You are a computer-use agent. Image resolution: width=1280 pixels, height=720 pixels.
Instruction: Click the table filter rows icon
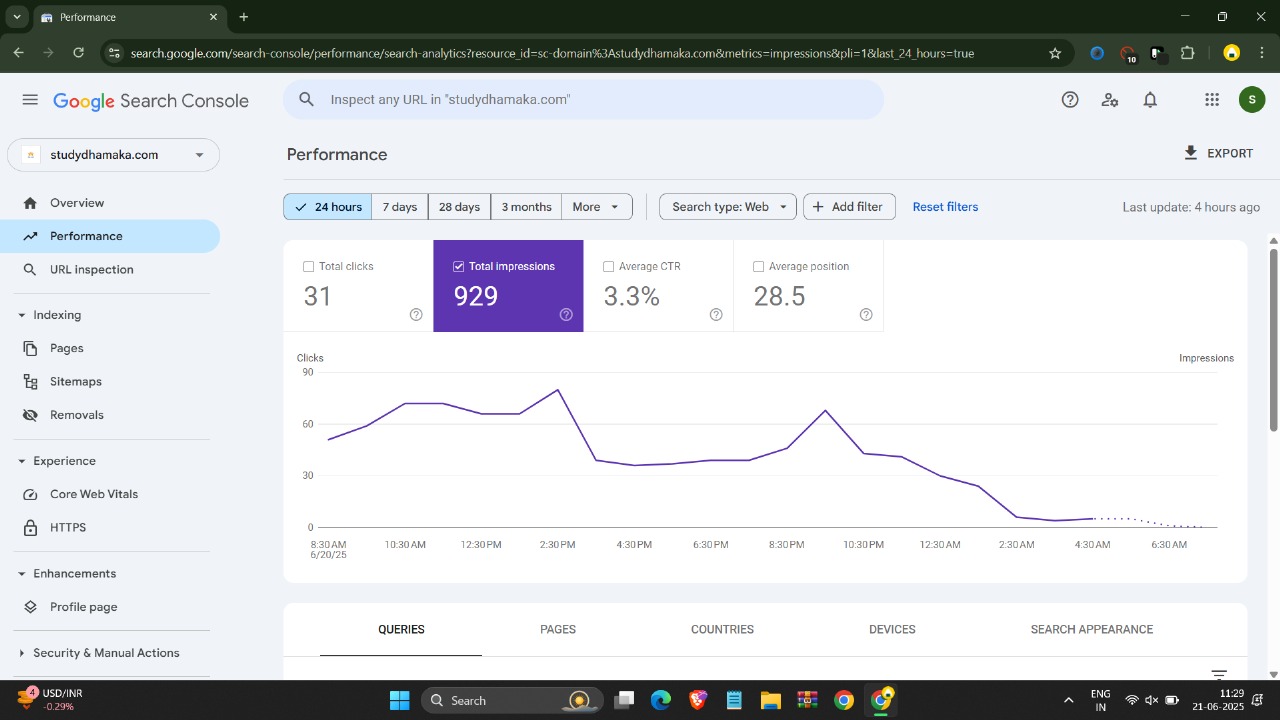pyautogui.click(x=1219, y=675)
